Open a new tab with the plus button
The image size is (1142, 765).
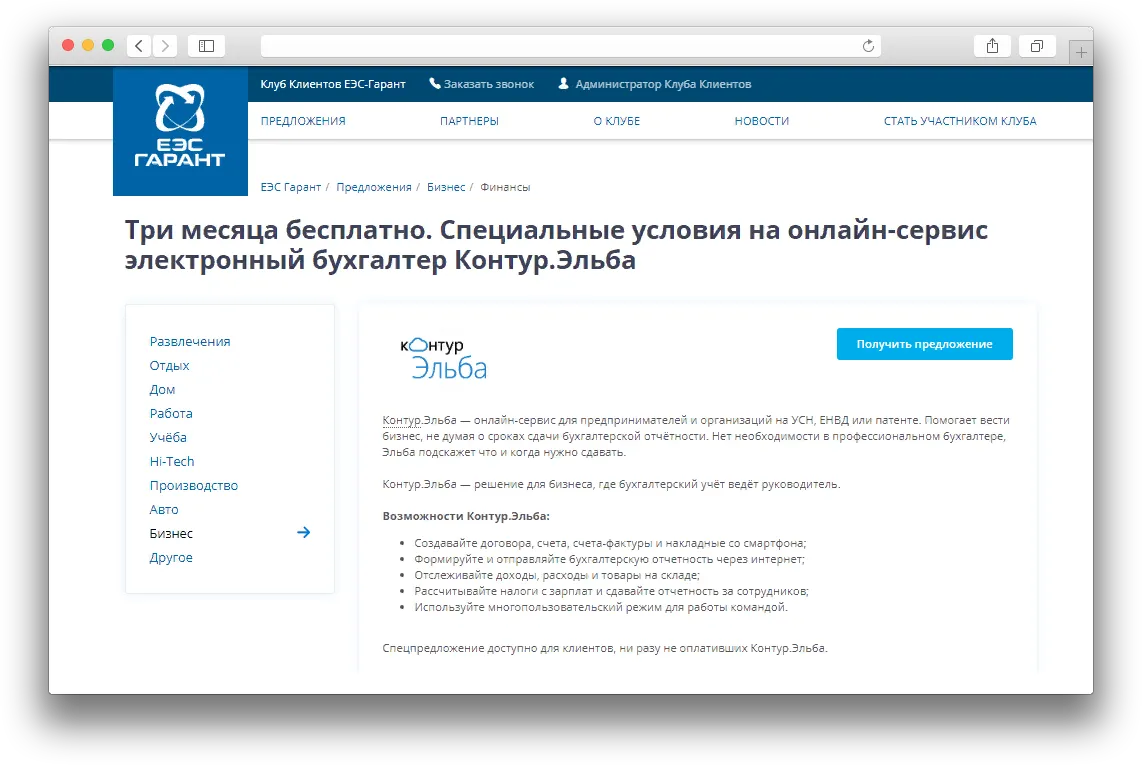(x=1081, y=52)
